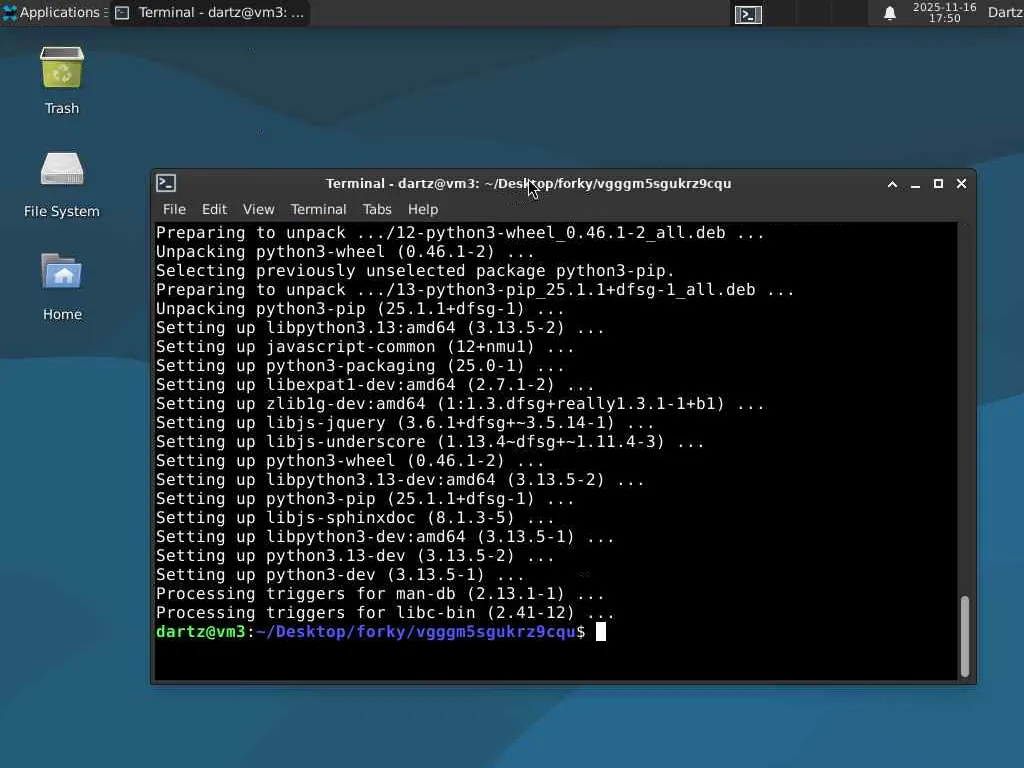Open the View menu in Terminal

[x=259, y=209]
